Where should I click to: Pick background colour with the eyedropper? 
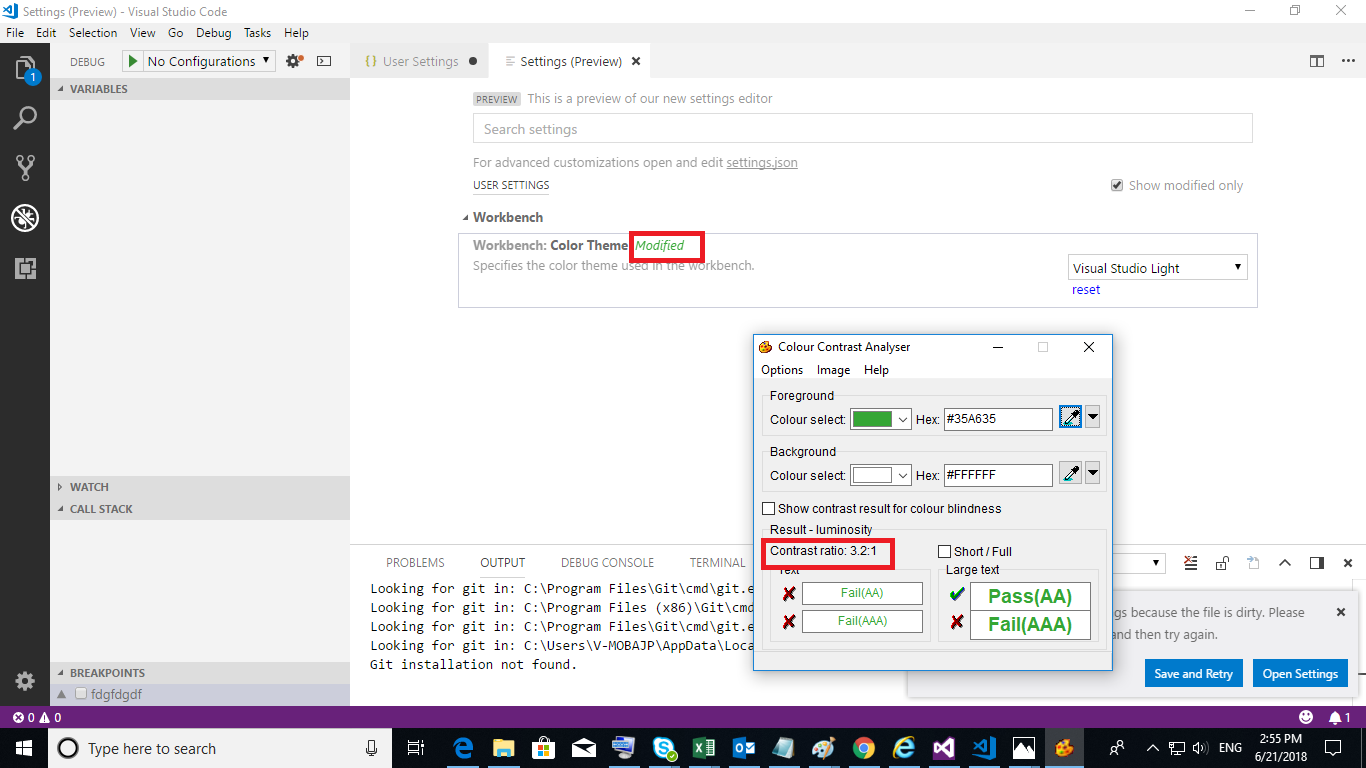(x=1070, y=474)
